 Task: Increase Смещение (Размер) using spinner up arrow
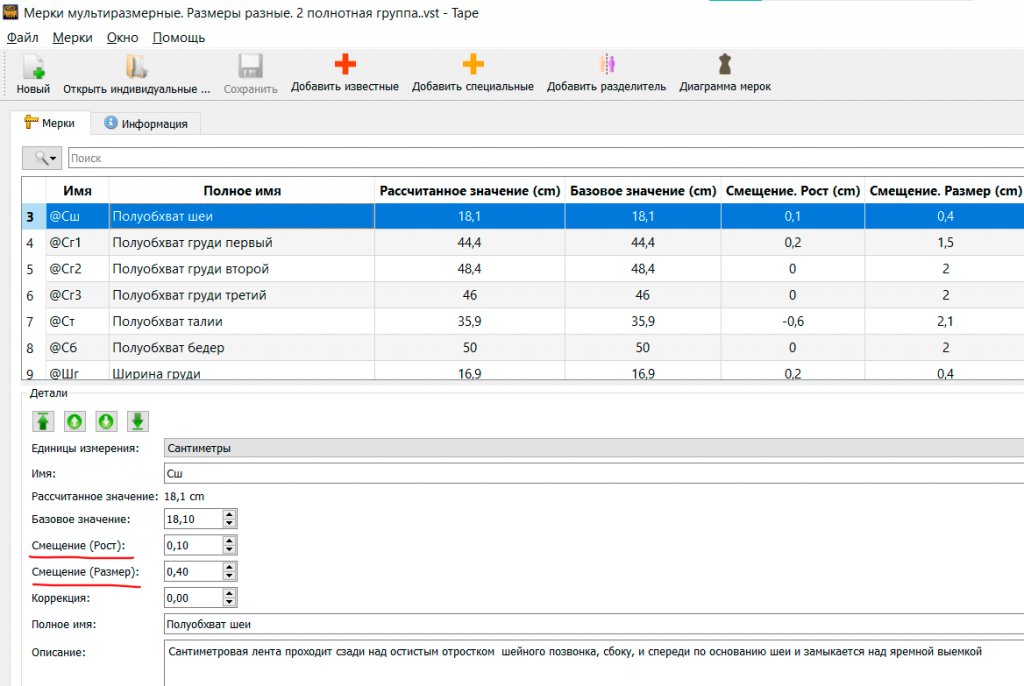(229, 566)
